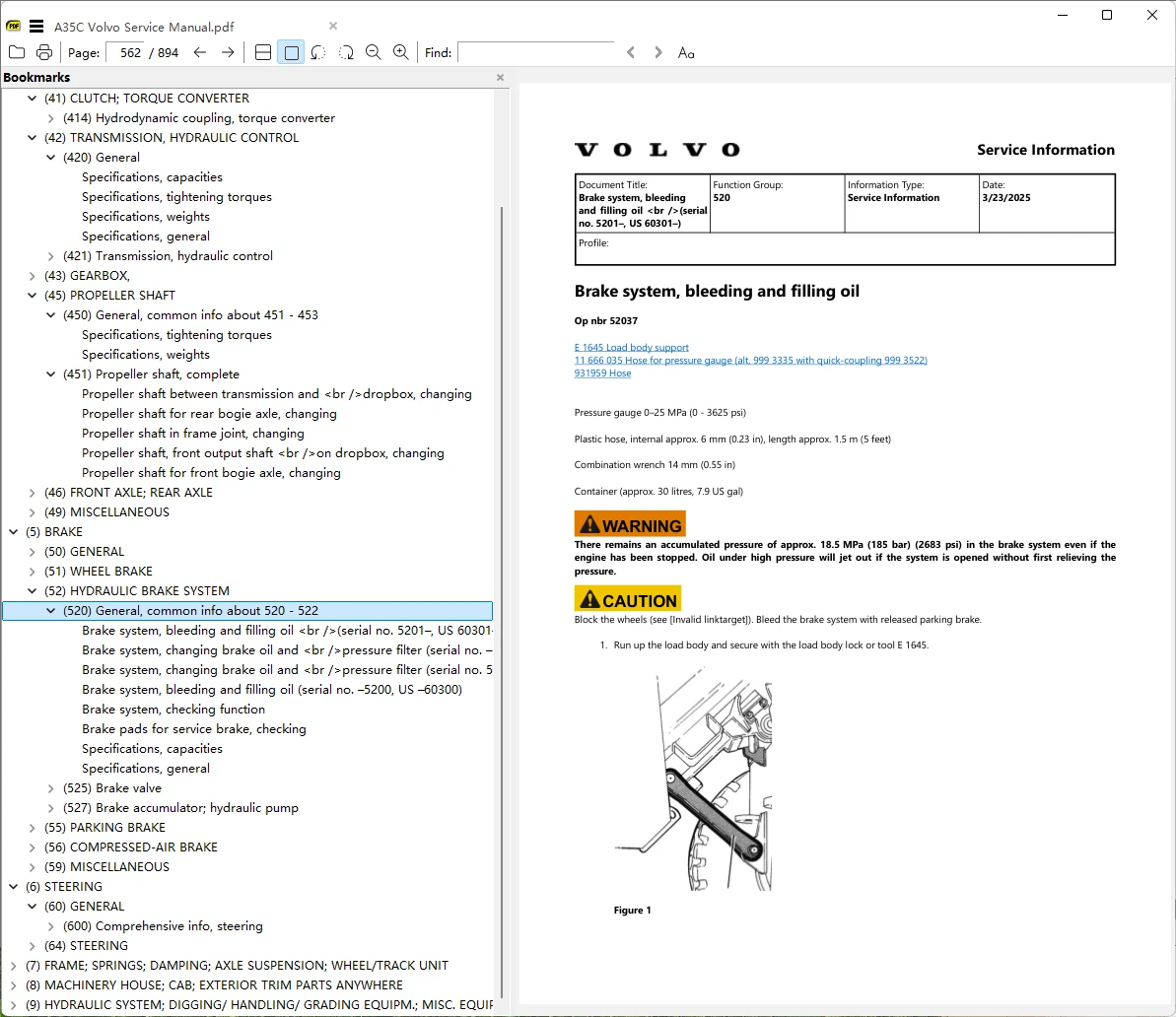This screenshot has width=1176, height=1017.
Task: Find previous match arrow
Action: pyautogui.click(x=631, y=52)
